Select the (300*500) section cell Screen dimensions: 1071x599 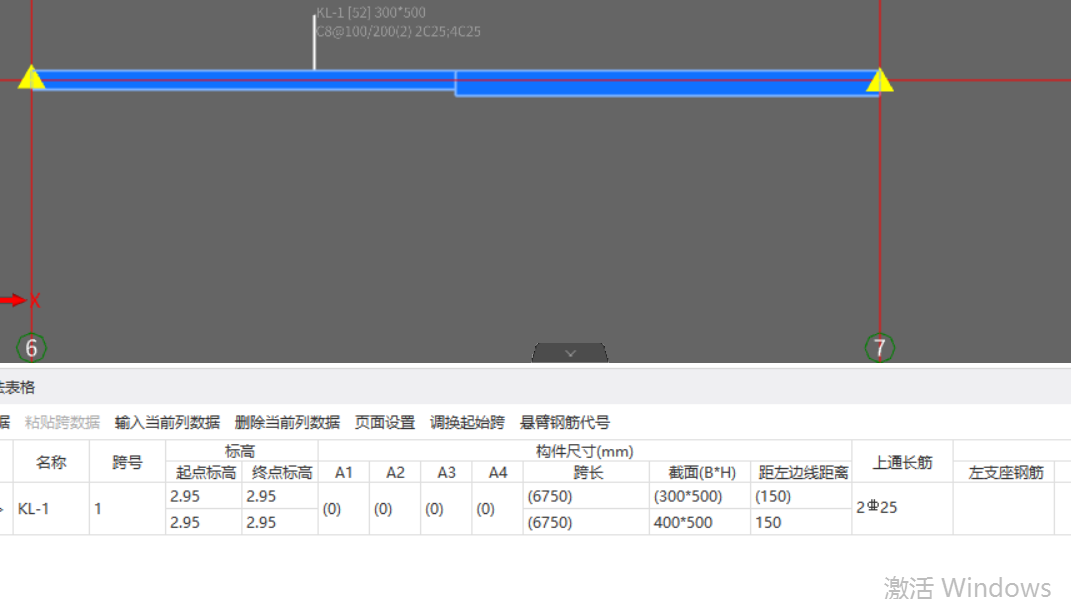click(700, 497)
